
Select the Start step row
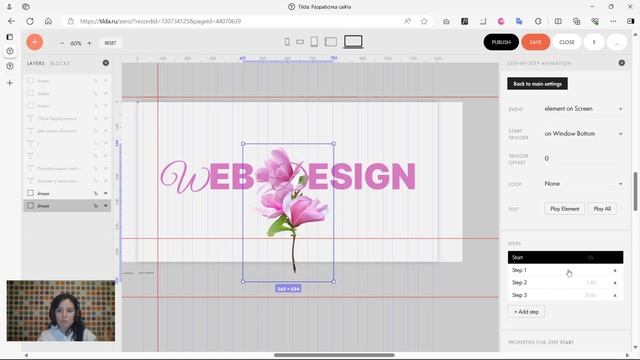pyautogui.click(x=565, y=257)
